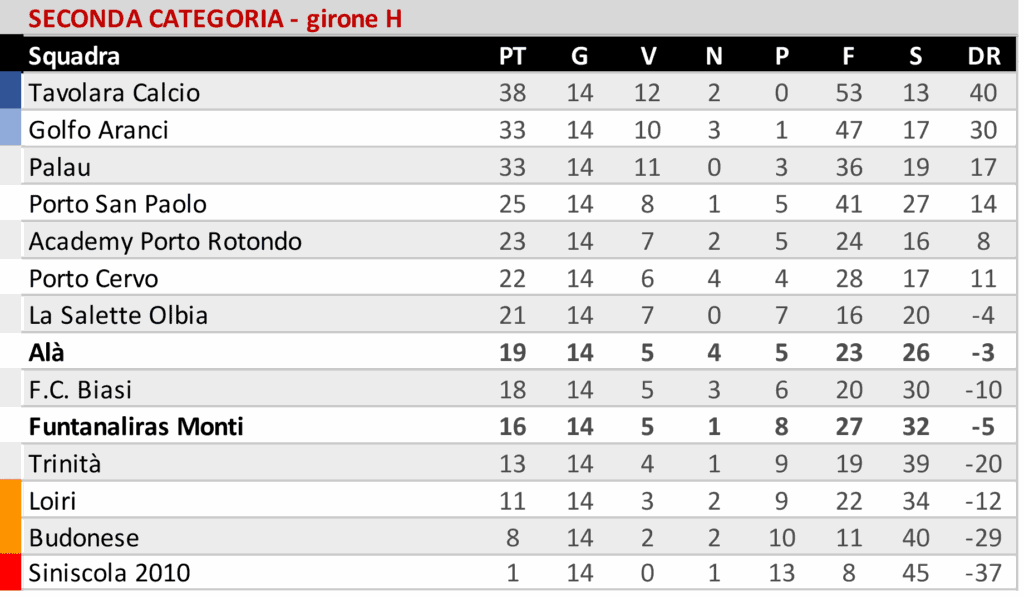The height and width of the screenshot is (597, 1024).
Task: Select Tavolara Calcio's points value 38
Action: [x=512, y=93]
